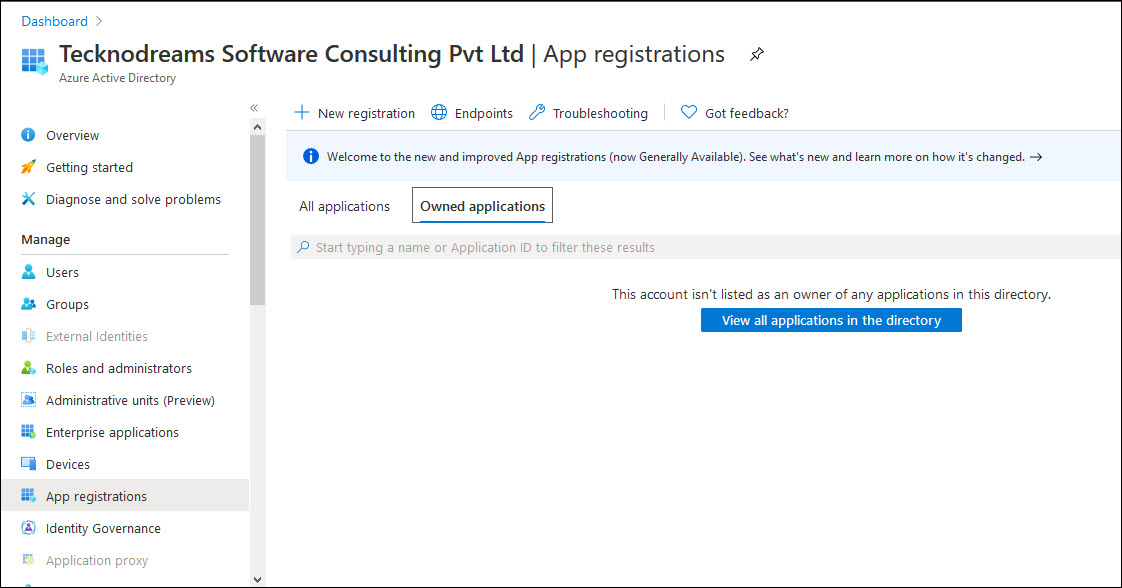Collapse the left navigation pane
Viewport: 1122px width, 588px height.
point(253,107)
